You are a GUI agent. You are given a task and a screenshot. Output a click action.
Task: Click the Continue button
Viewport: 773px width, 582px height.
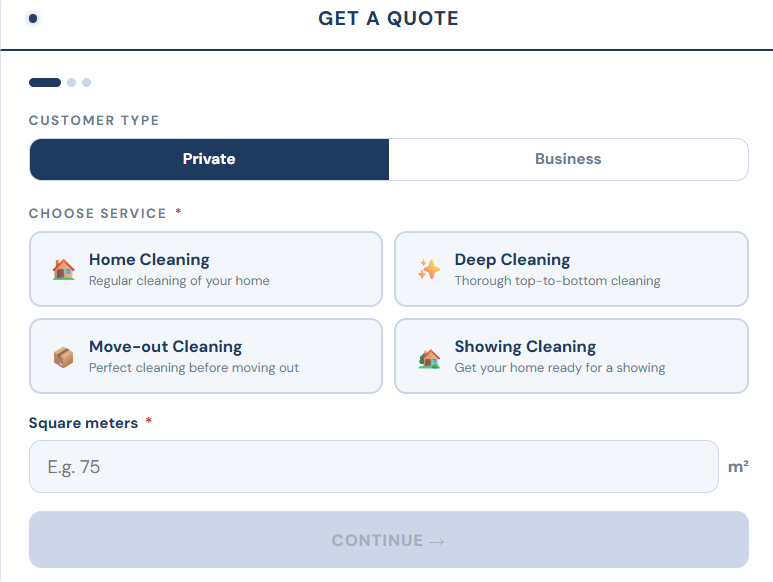tap(389, 540)
